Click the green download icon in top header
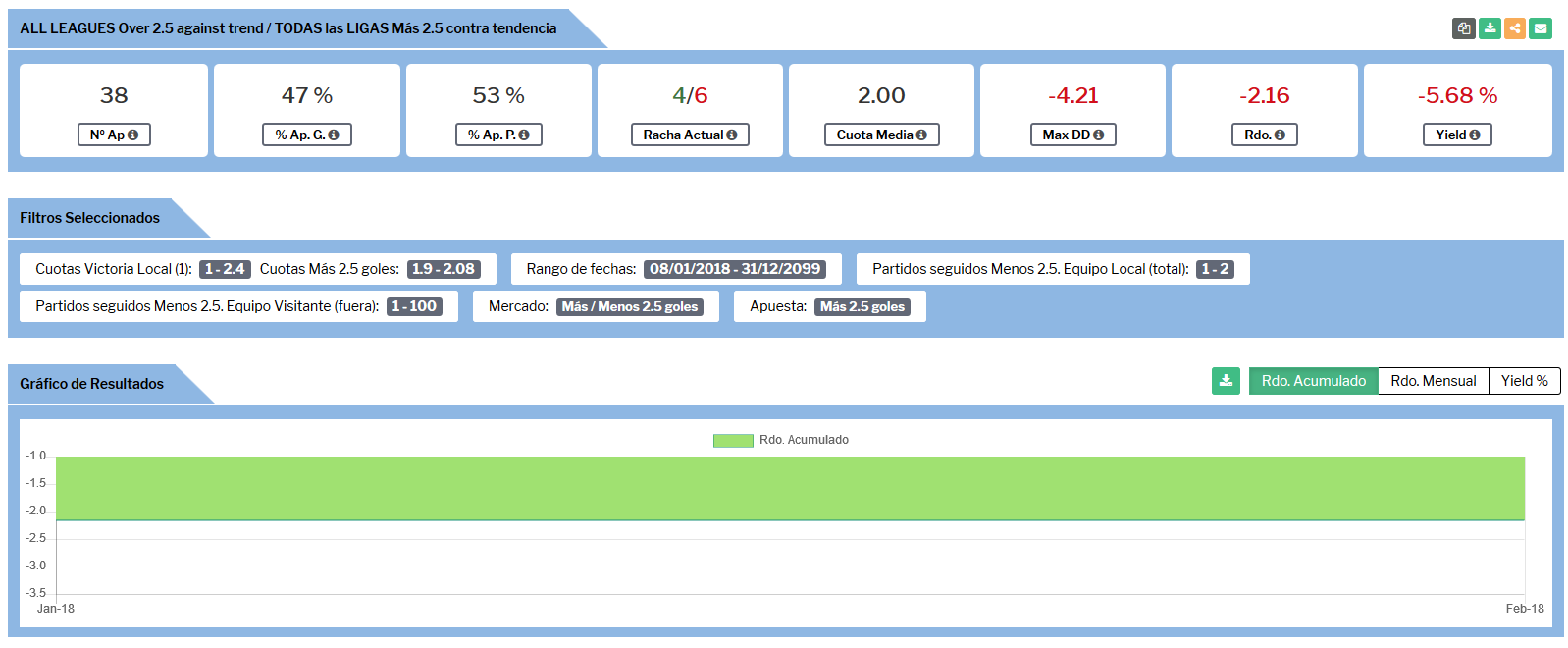The height and width of the screenshot is (648, 1568). [x=1490, y=28]
